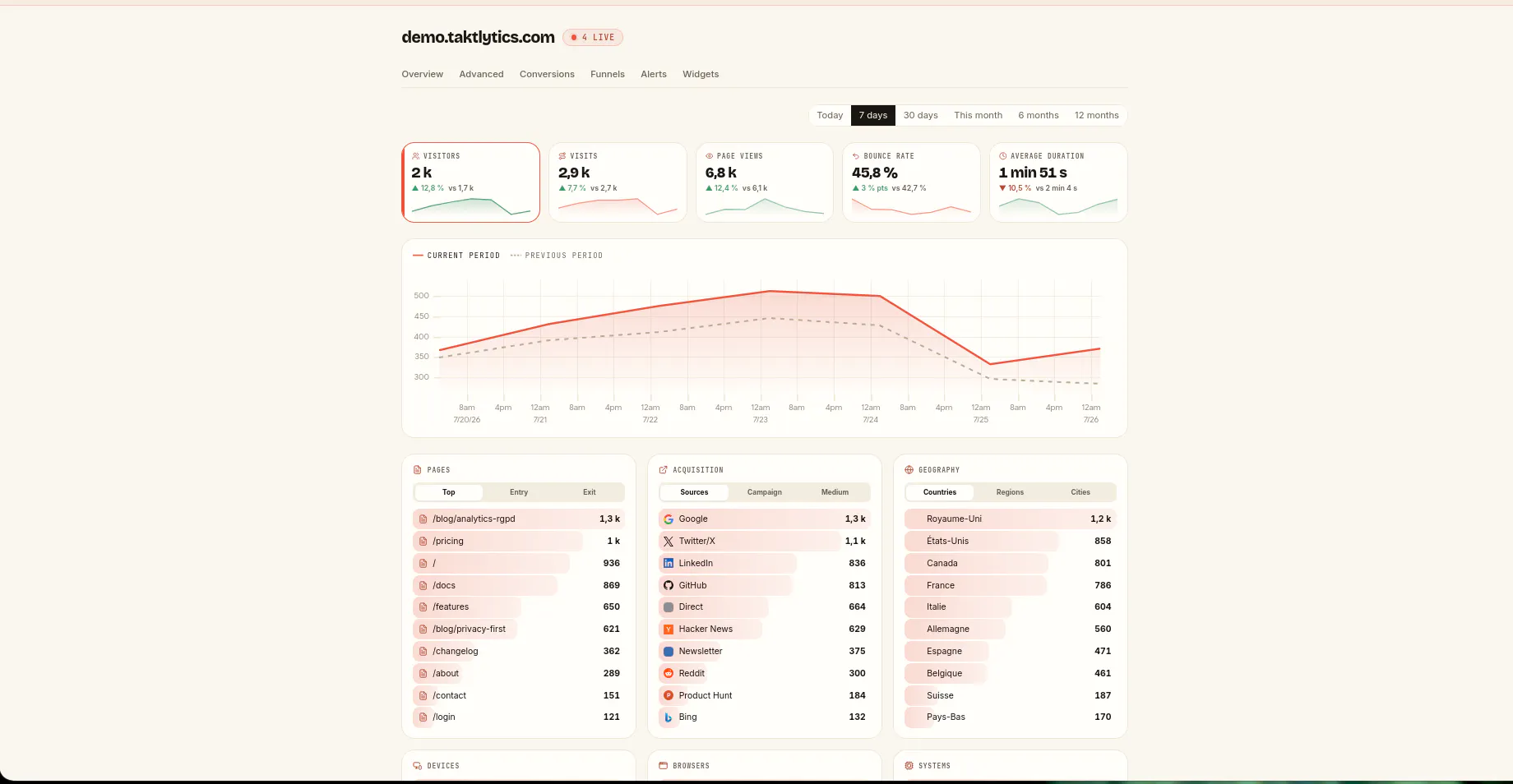Select the Visits metric card
The image size is (1513, 784).
point(618,182)
